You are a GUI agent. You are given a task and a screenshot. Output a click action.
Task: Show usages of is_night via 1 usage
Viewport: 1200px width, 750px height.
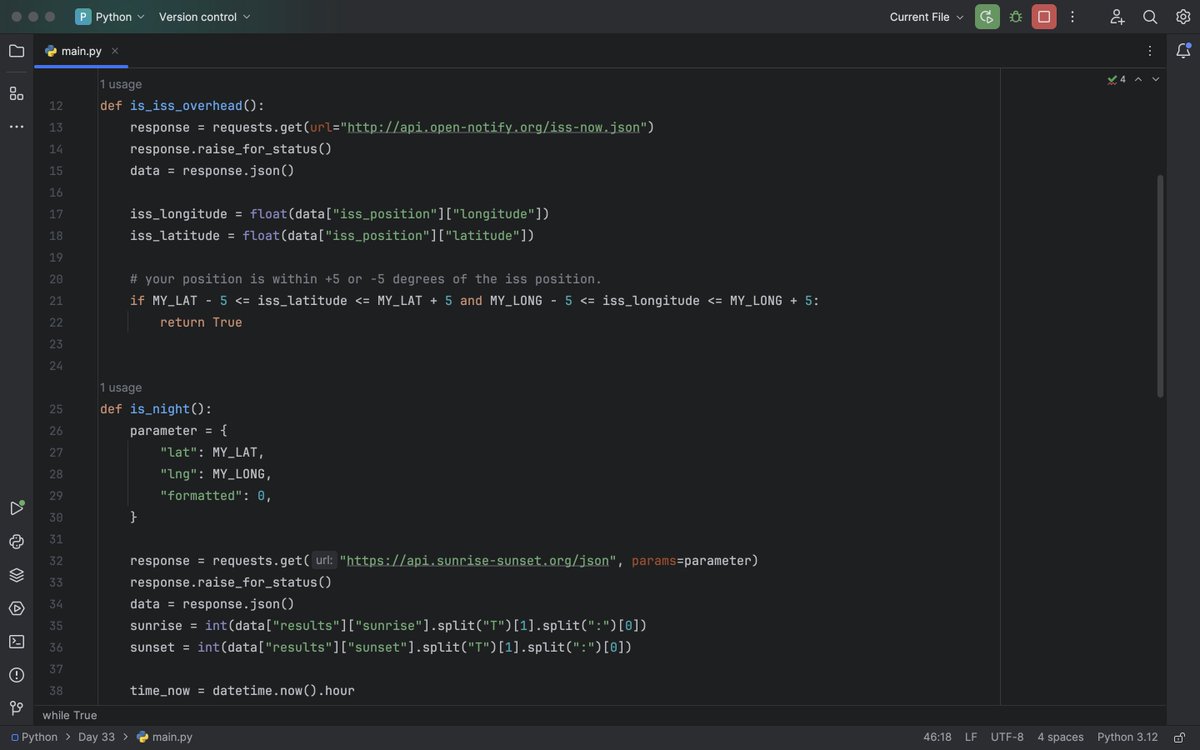121,387
